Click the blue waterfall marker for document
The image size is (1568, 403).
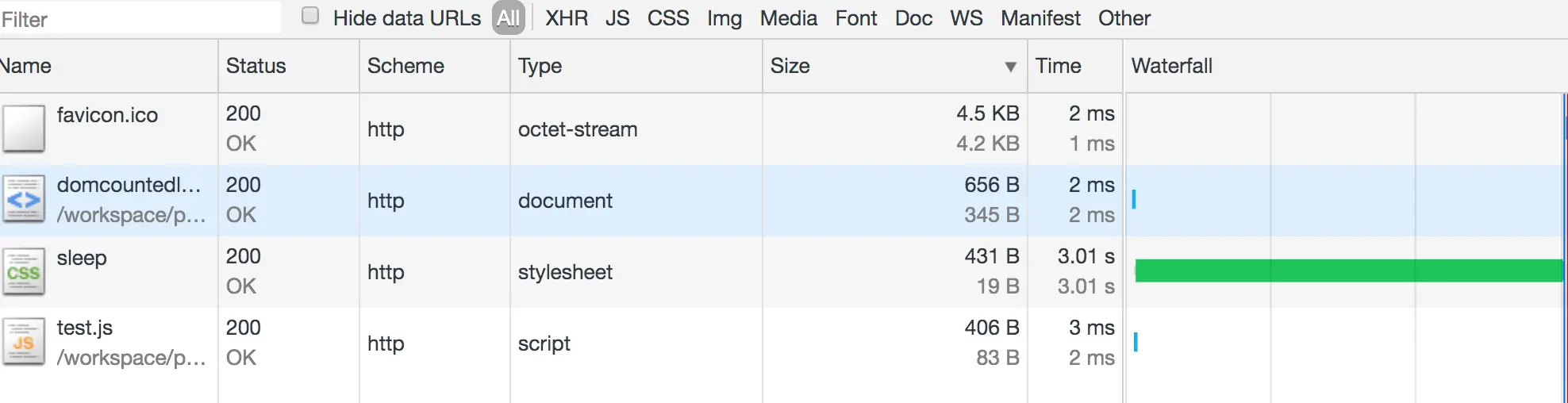coord(1133,199)
